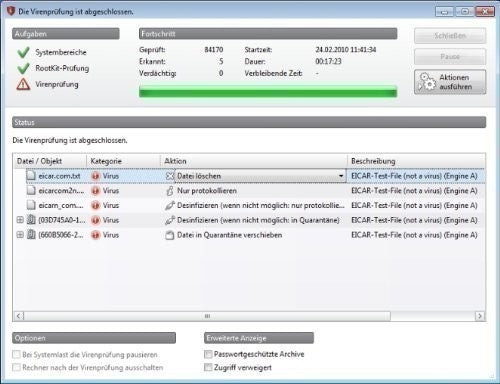Click the red warning triangle next to Virenprüfung

23,84
